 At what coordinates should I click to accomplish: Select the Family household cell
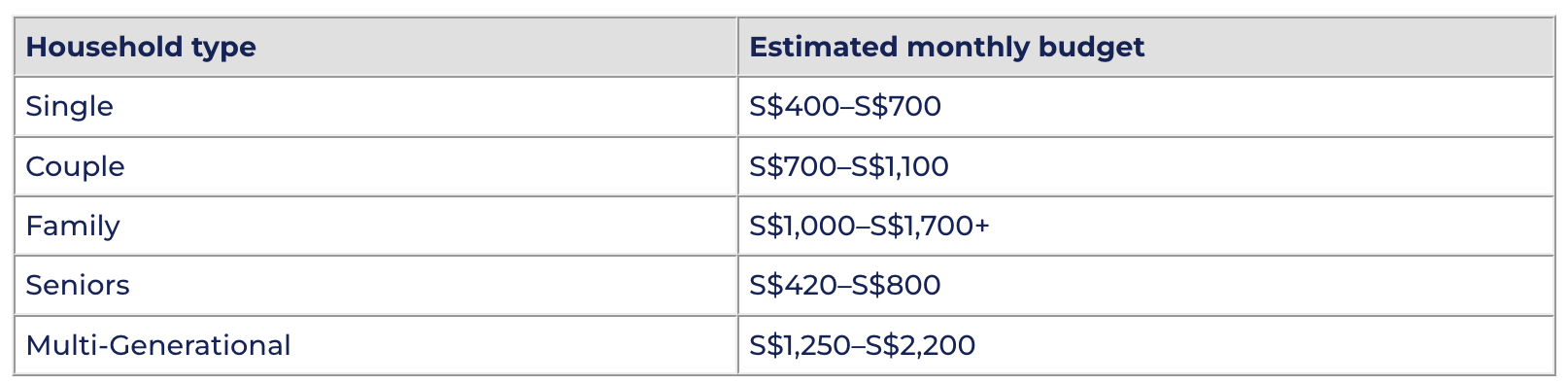pyautogui.click(x=375, y=226)
